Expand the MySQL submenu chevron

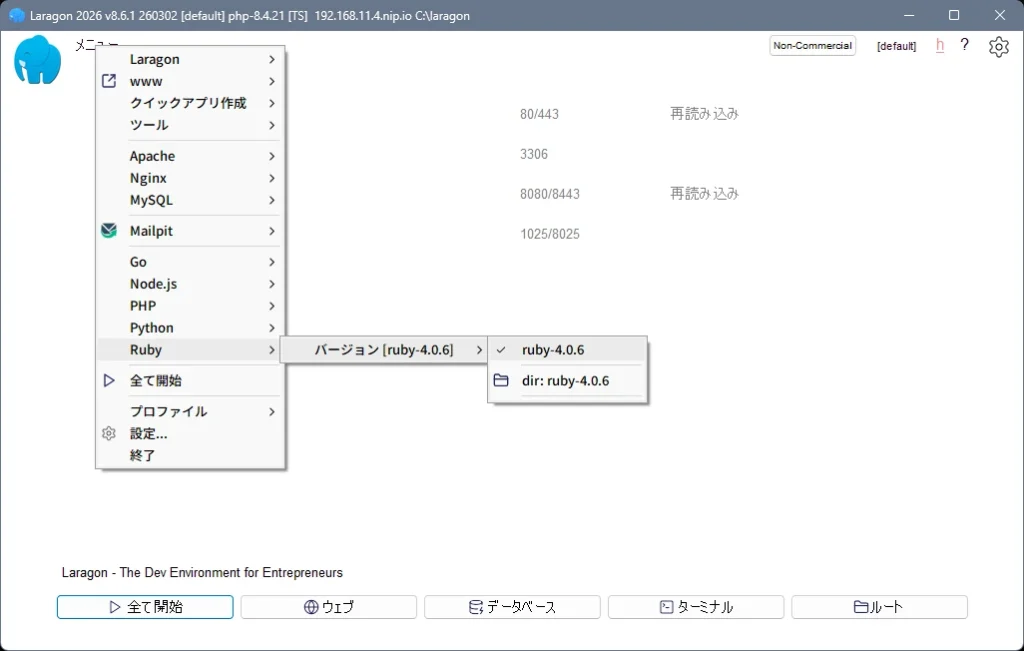tap(272, 200)
